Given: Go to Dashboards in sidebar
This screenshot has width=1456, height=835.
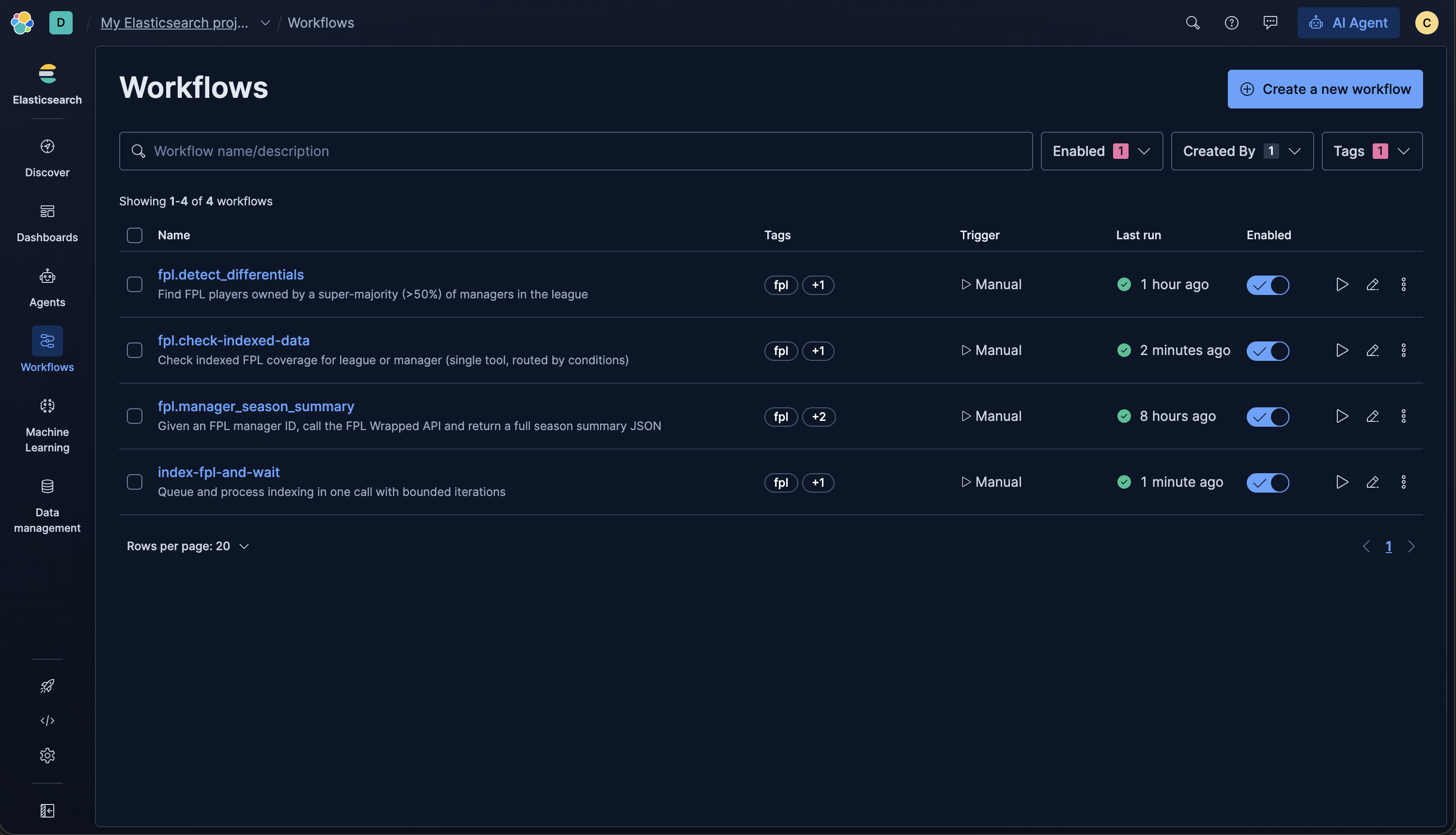Looking at the screenshot, I should click(x=47, y=222).
